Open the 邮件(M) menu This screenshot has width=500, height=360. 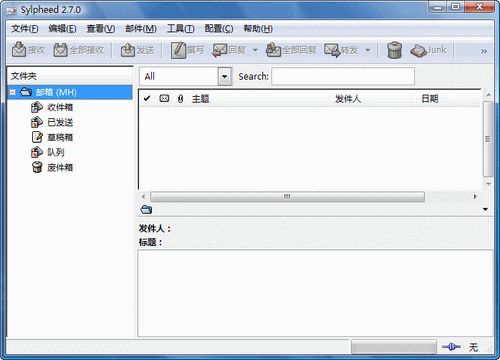[x=141, y=29]
